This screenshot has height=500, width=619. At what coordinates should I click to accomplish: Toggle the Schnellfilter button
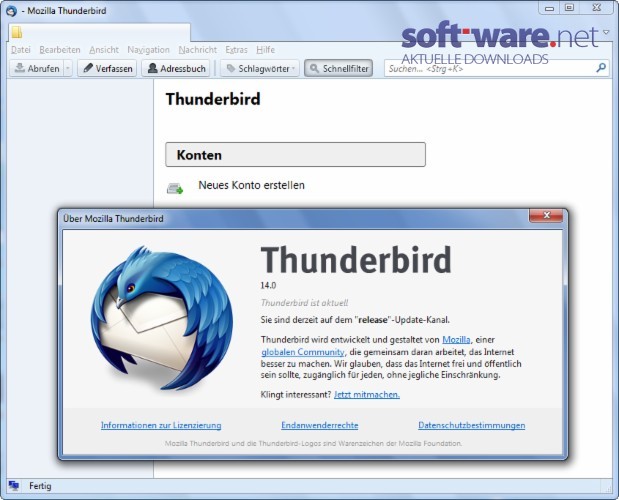(x=339, y=68)
